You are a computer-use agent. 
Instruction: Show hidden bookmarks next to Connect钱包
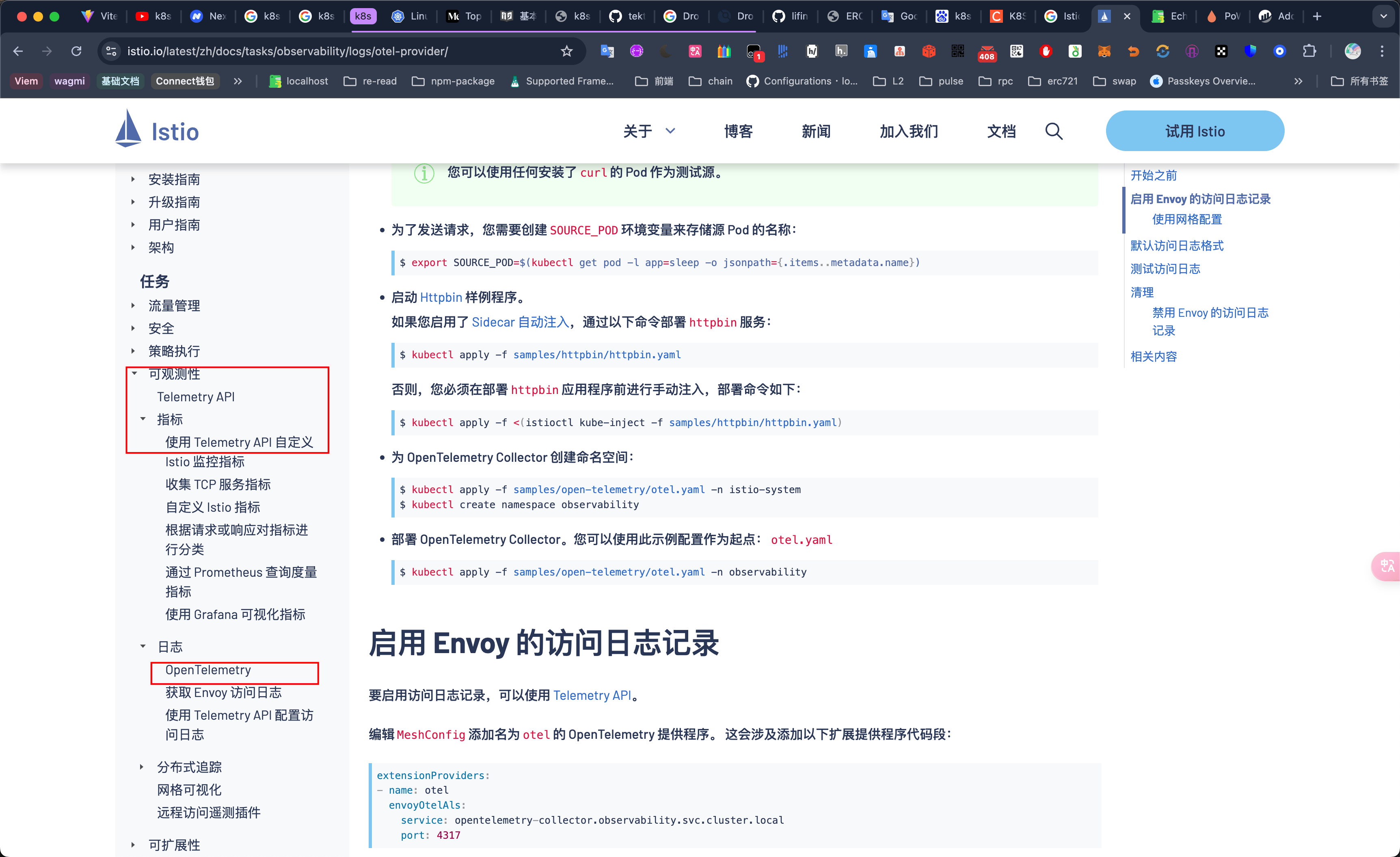tap(238, 81)
